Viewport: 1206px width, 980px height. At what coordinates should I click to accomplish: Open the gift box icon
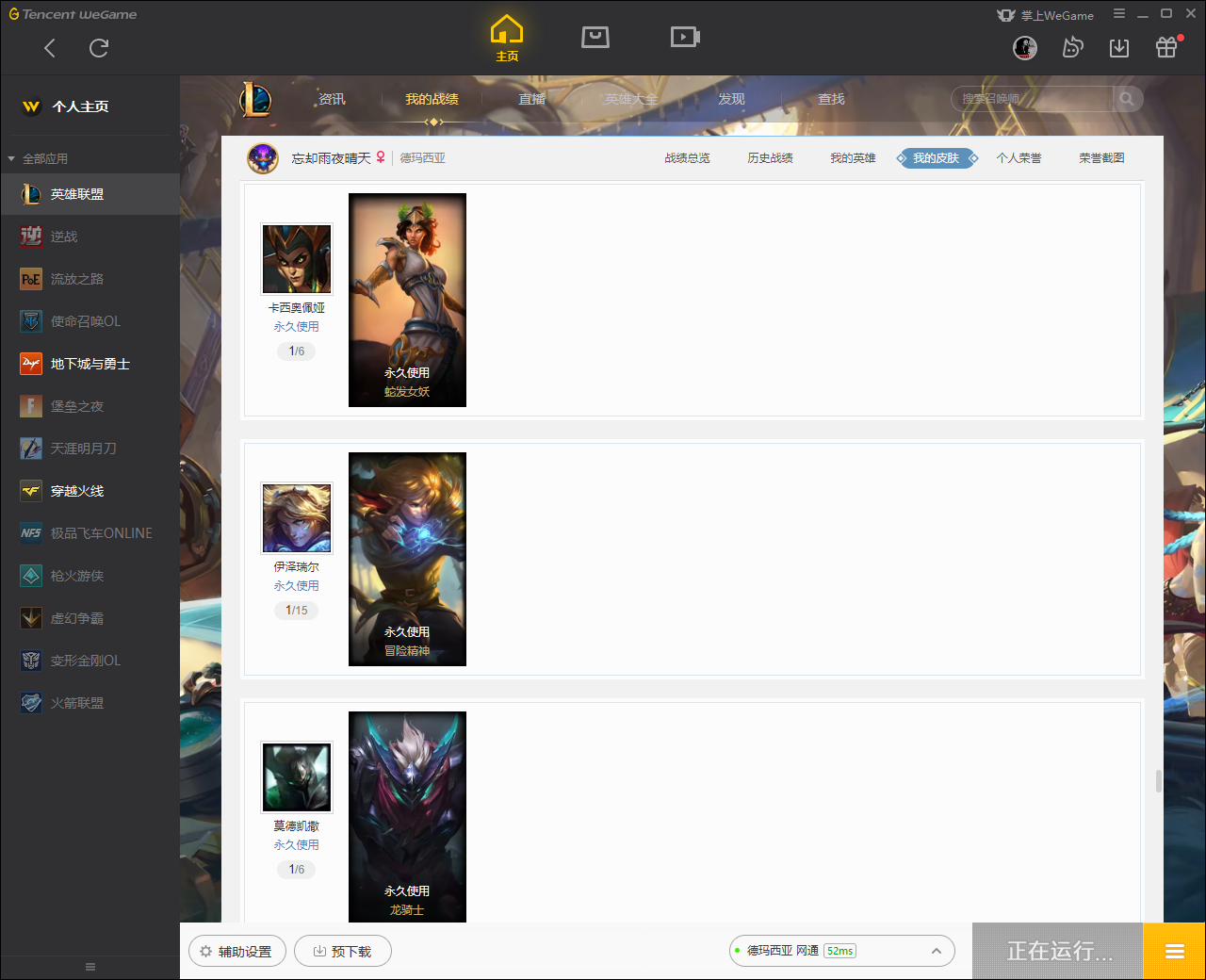(x=1166, y=47)
